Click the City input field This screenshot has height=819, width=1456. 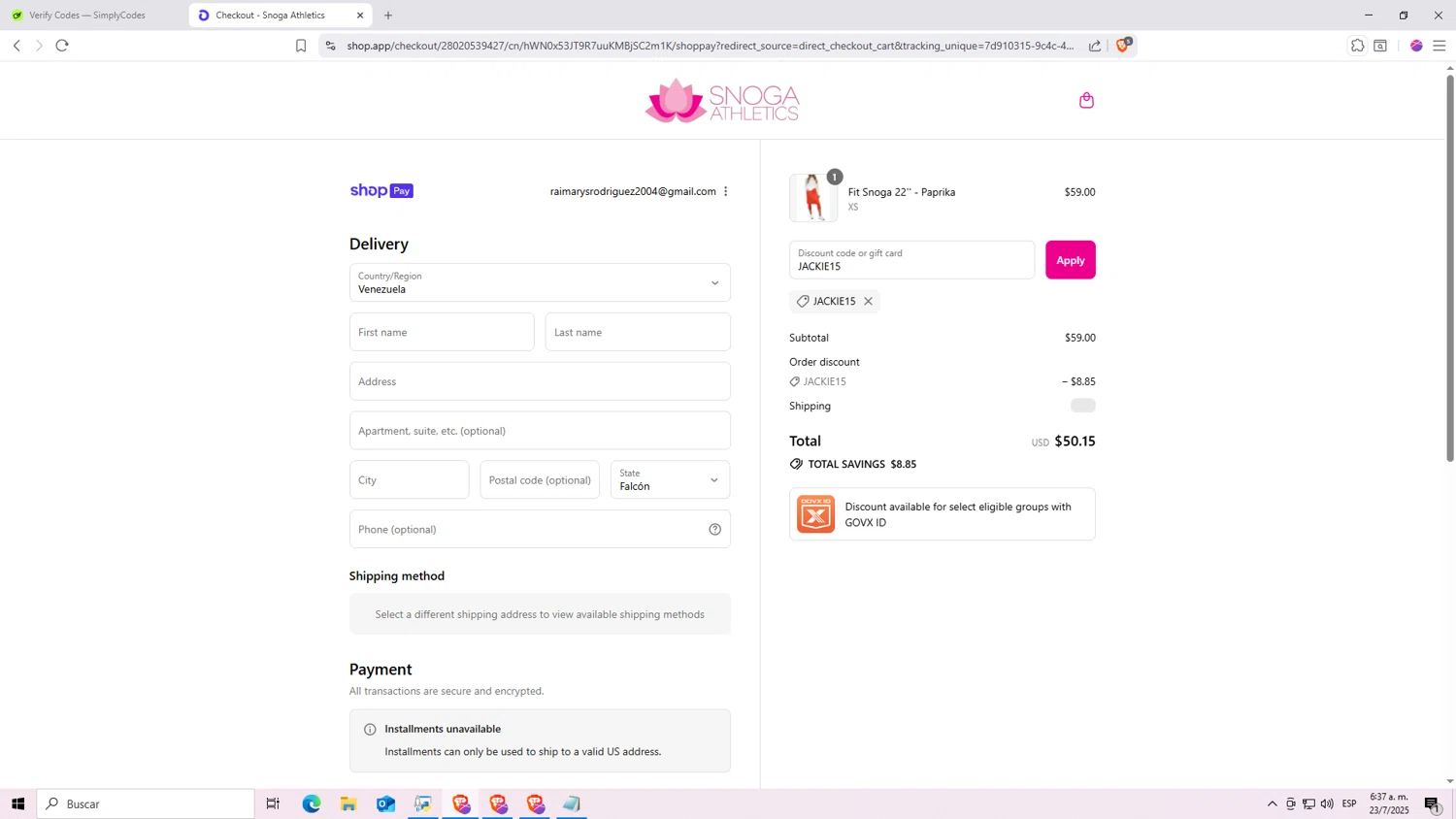409,480
